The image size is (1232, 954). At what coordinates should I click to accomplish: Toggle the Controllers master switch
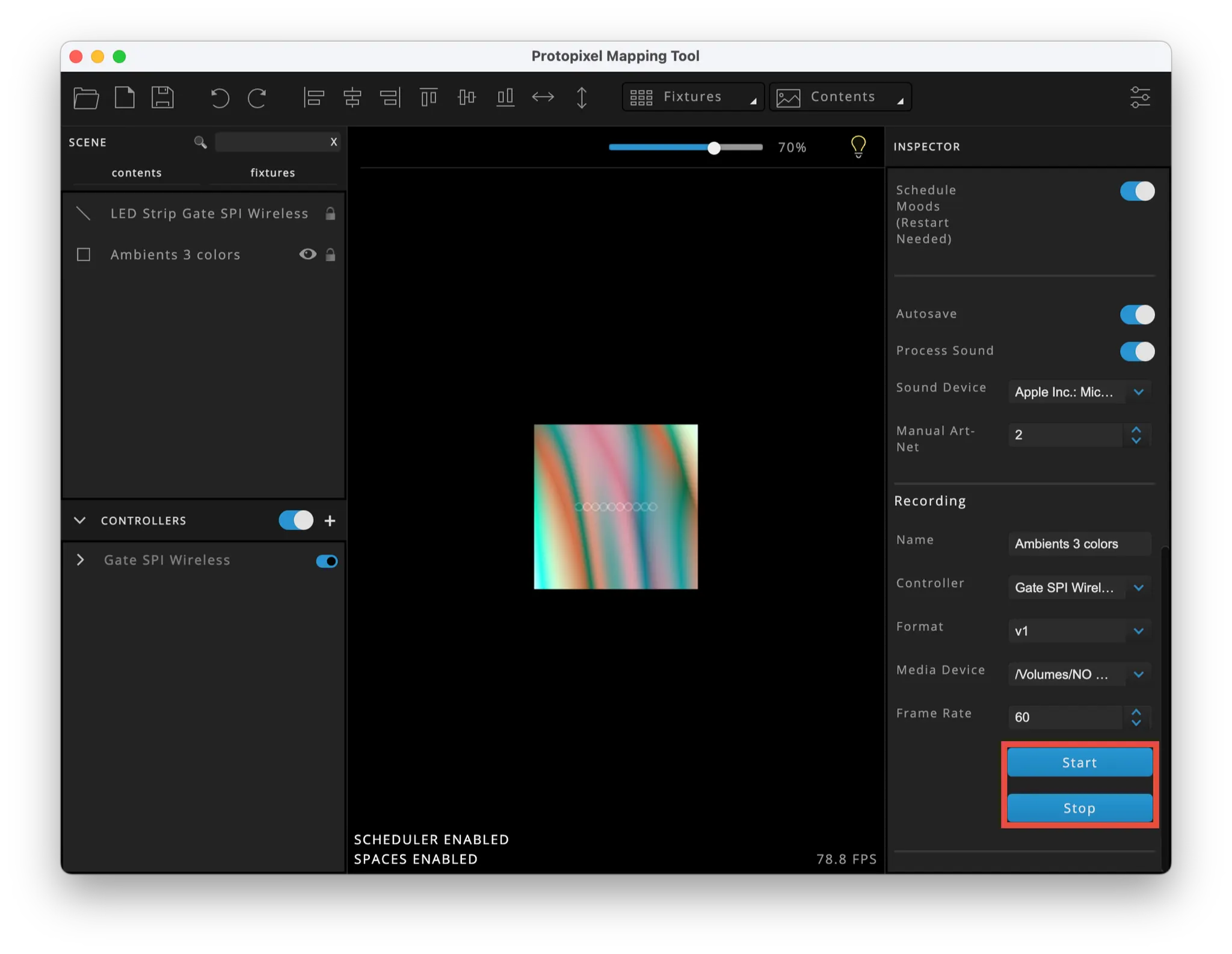pos(296,520)
